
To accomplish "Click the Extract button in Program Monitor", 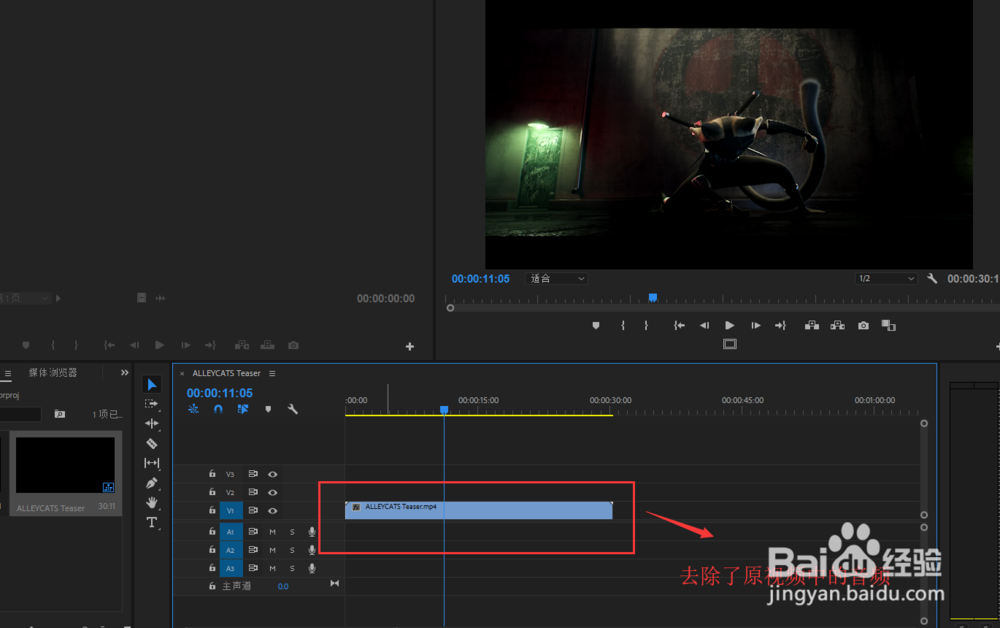I will (837, 326).
